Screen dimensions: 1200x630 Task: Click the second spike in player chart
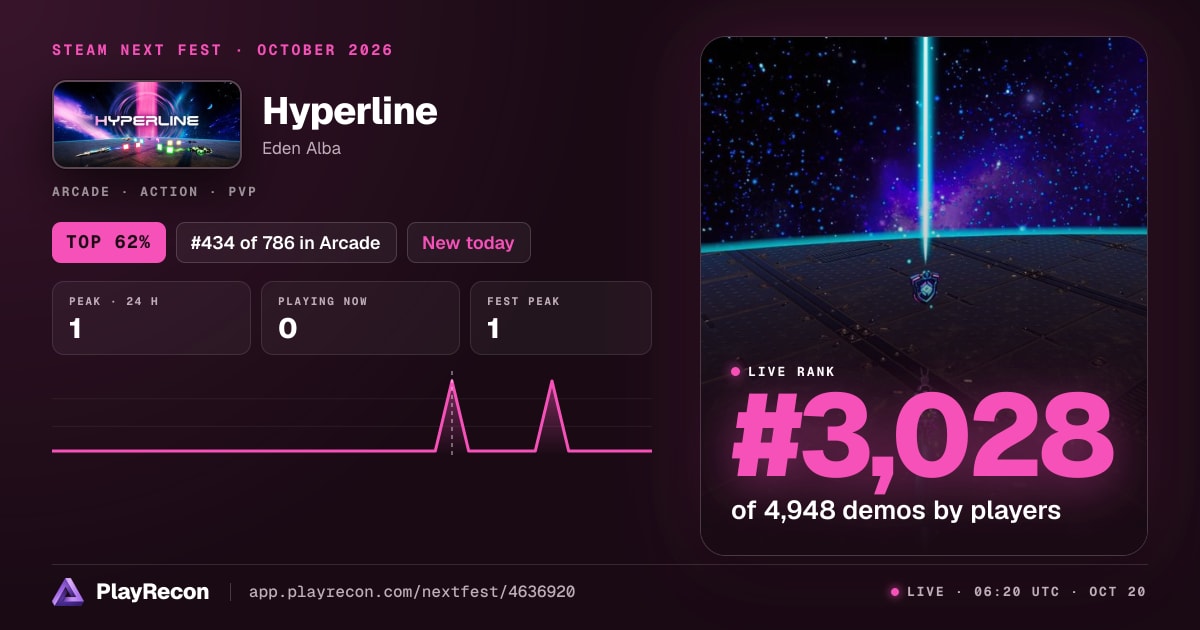point(551,415)
